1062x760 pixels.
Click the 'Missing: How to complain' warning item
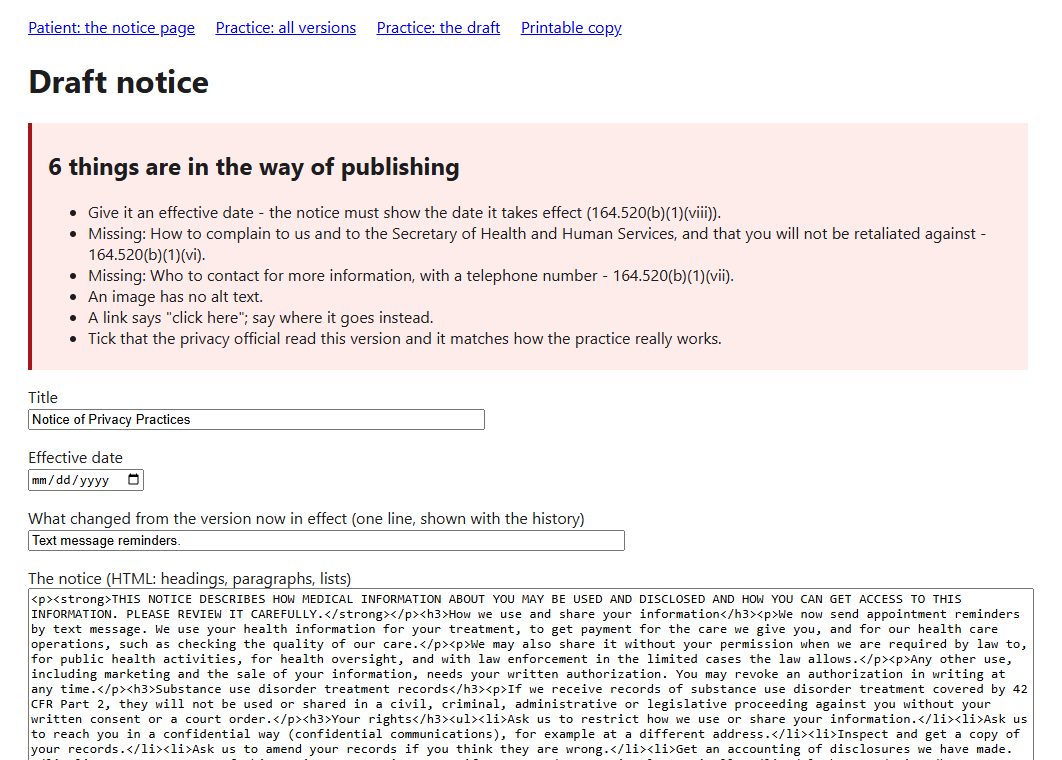pos(537,244)
